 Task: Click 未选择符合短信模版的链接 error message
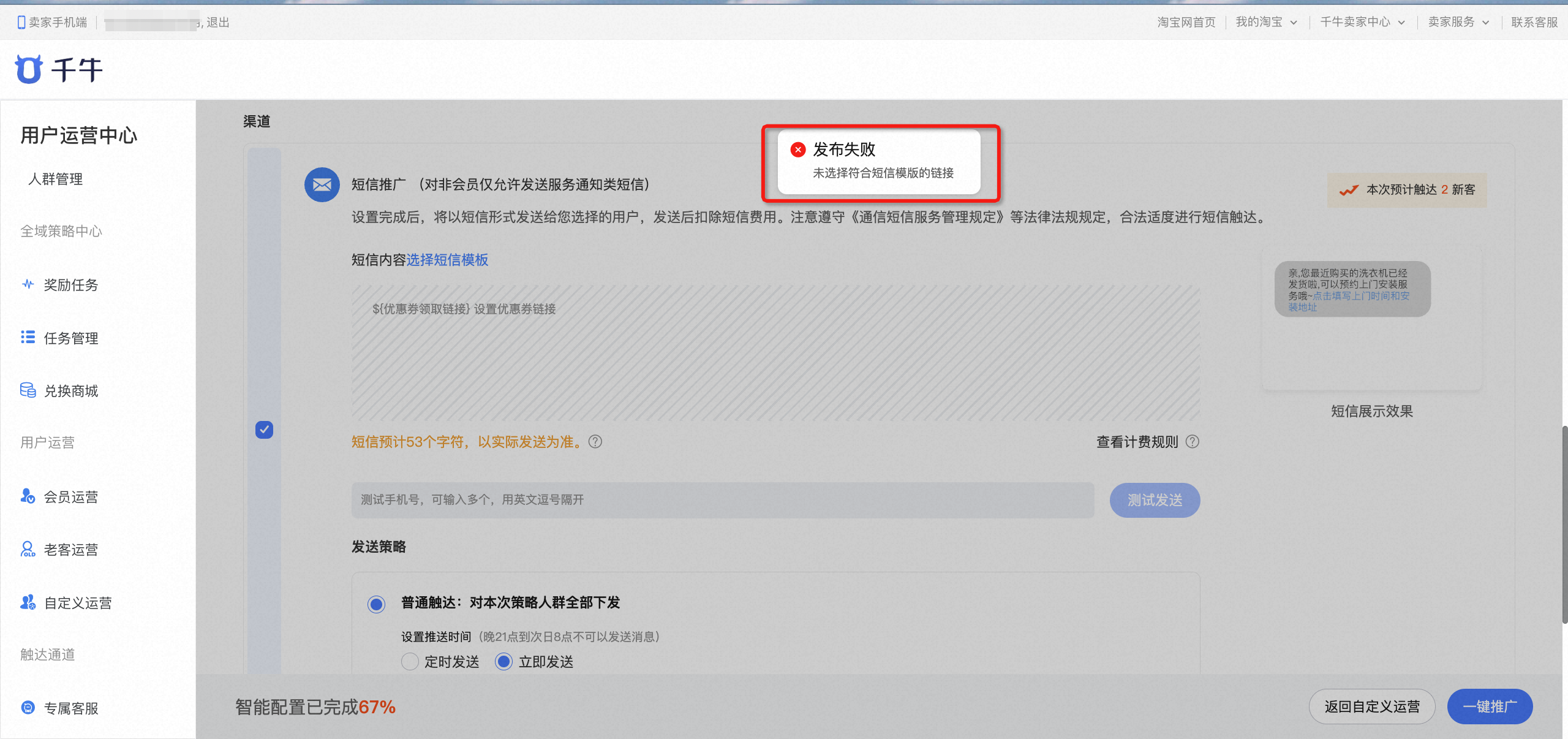click(x=883, y=173)
